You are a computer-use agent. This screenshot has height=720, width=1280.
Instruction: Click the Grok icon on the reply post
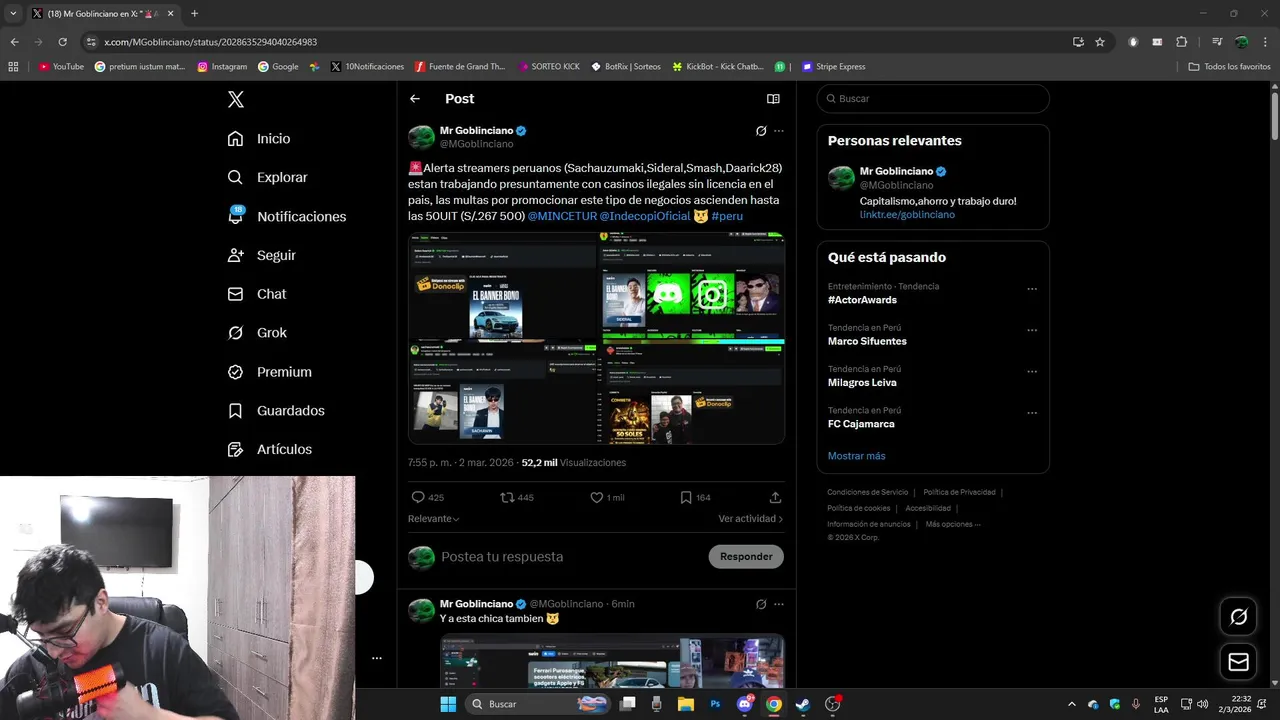coord(761,604)
